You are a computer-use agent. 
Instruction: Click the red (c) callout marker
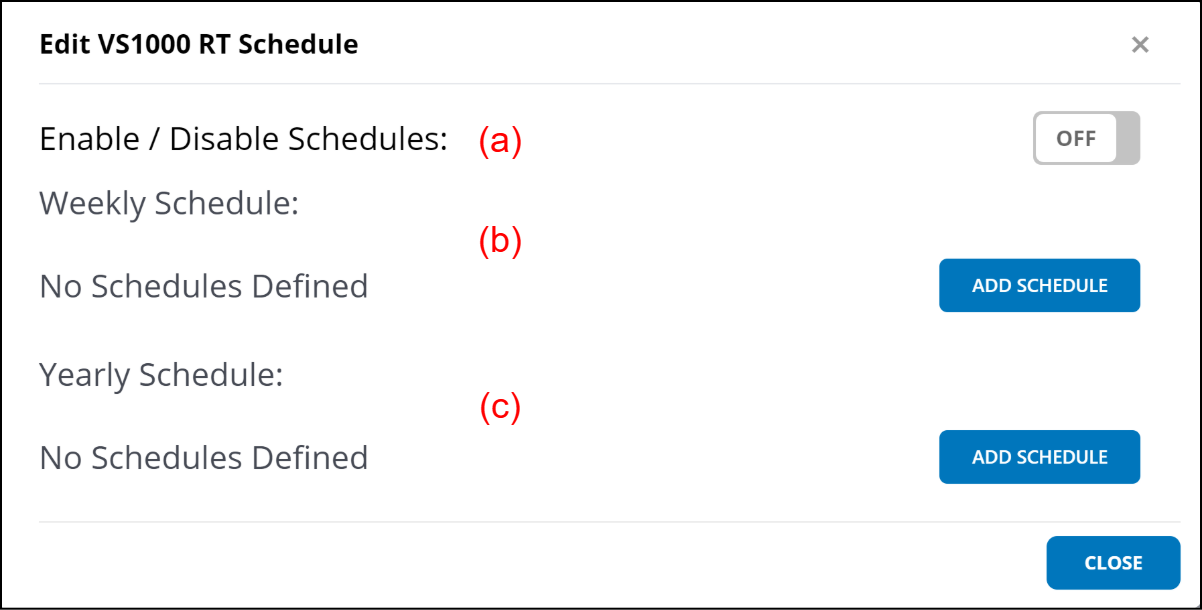coord(500,407)
